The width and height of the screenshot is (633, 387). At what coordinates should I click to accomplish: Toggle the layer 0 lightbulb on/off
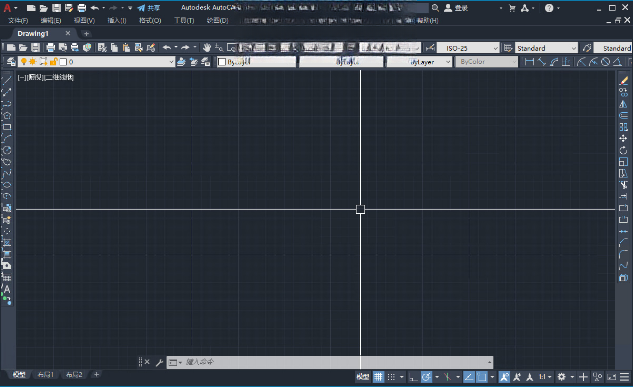pyautogui.click(x=24, y=61)
